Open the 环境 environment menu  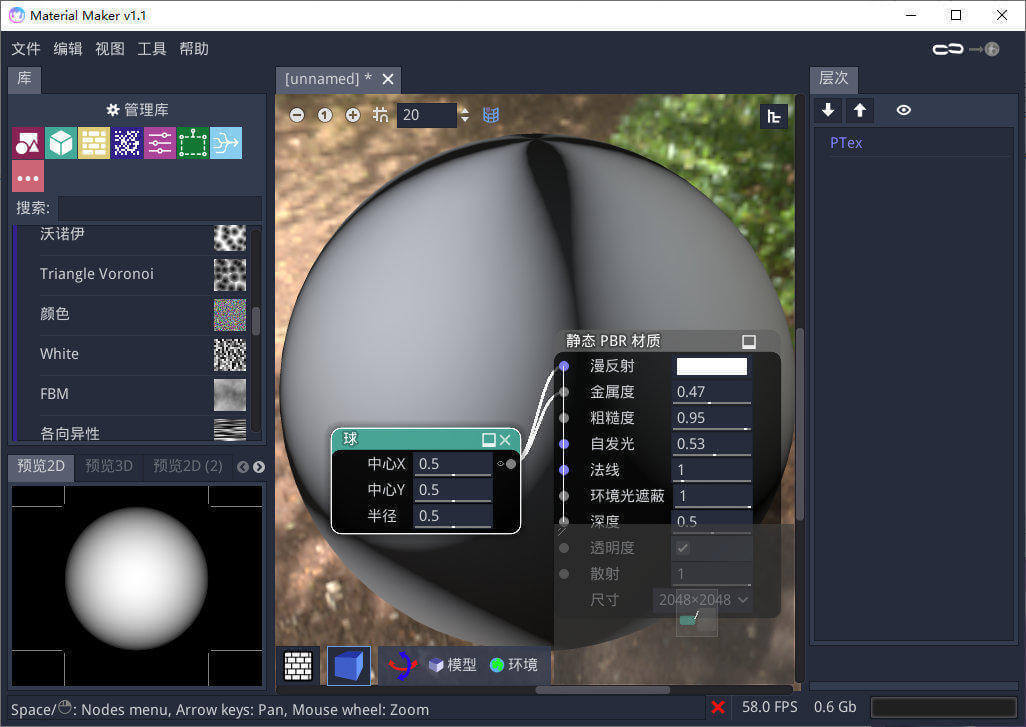[x=514, y=665]
